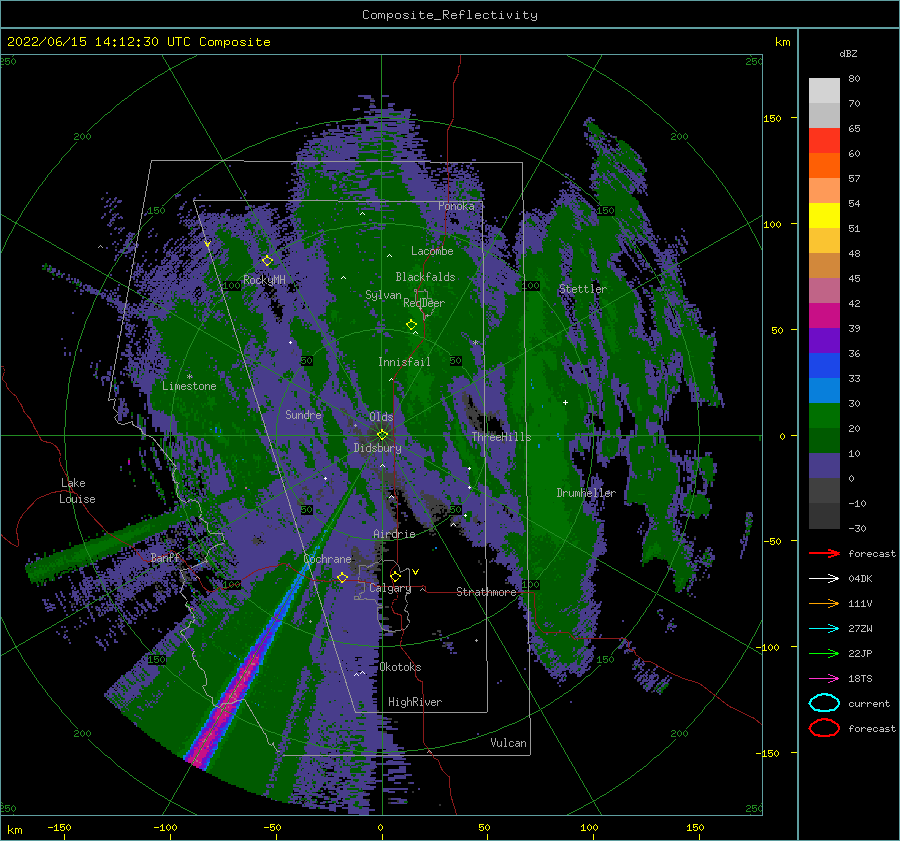Pick the light gray 70-80 dBZ swatch
The width and height of the screenshot is (900, 841).
pyautogui.click(x=824, y=91)
